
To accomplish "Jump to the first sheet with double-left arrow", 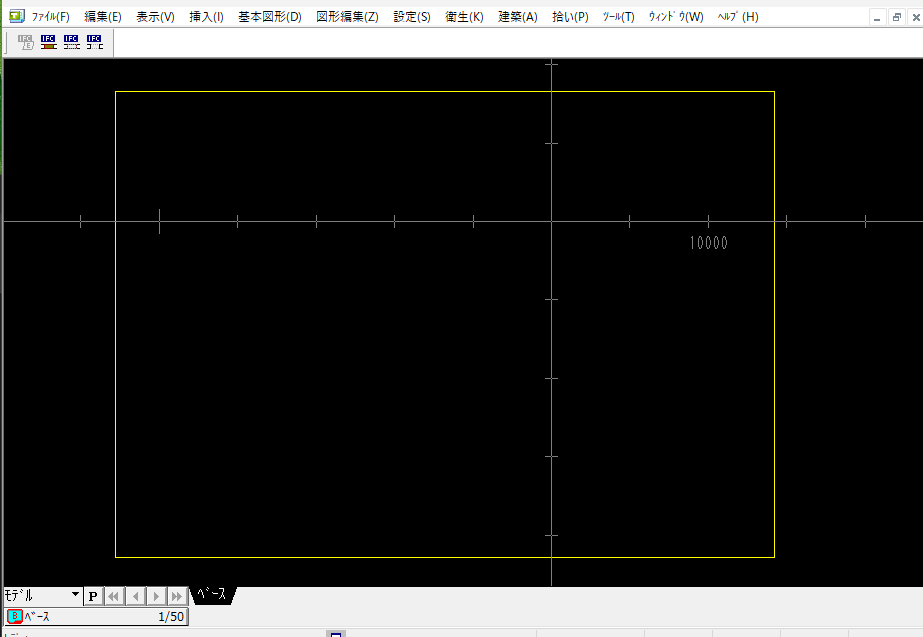I will tap(113, 596).
